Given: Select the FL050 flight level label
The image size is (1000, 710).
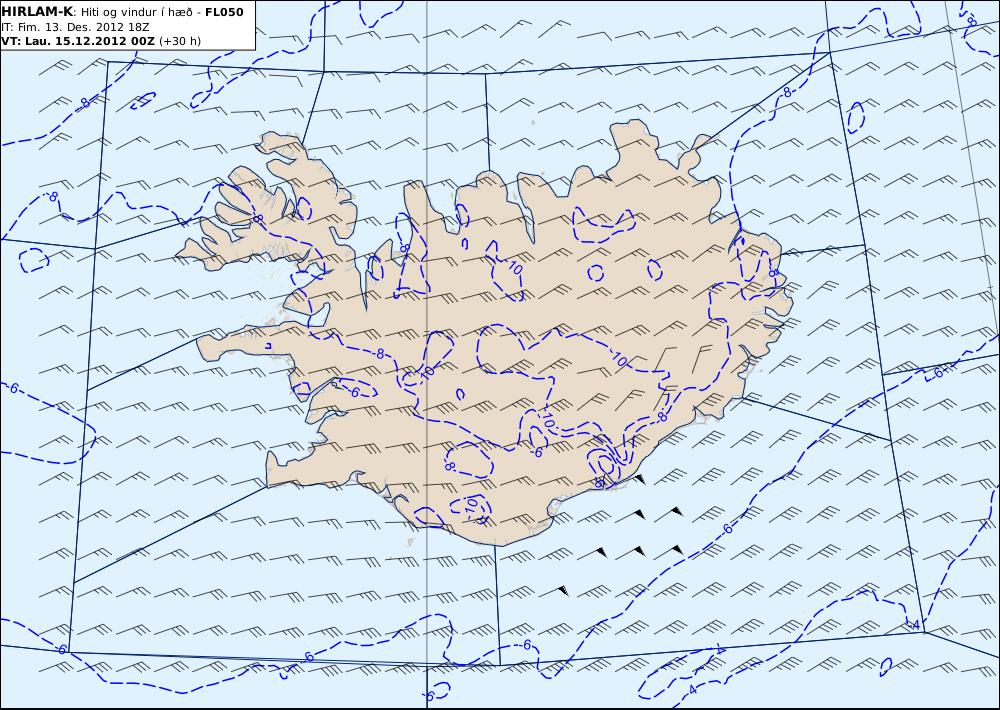Looking at the screenshot, I should pyautogui.click(x=224, y=12).
